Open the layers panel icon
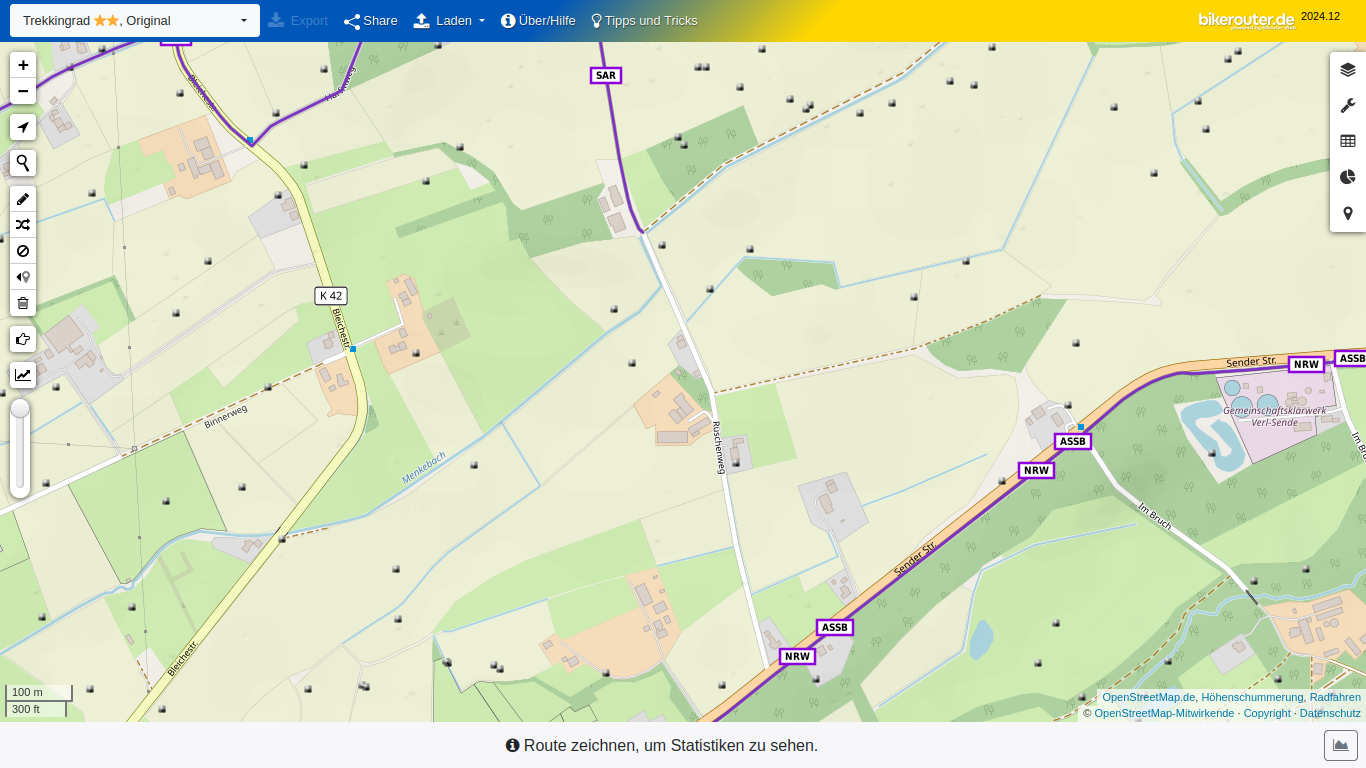 click(1347, 70)
